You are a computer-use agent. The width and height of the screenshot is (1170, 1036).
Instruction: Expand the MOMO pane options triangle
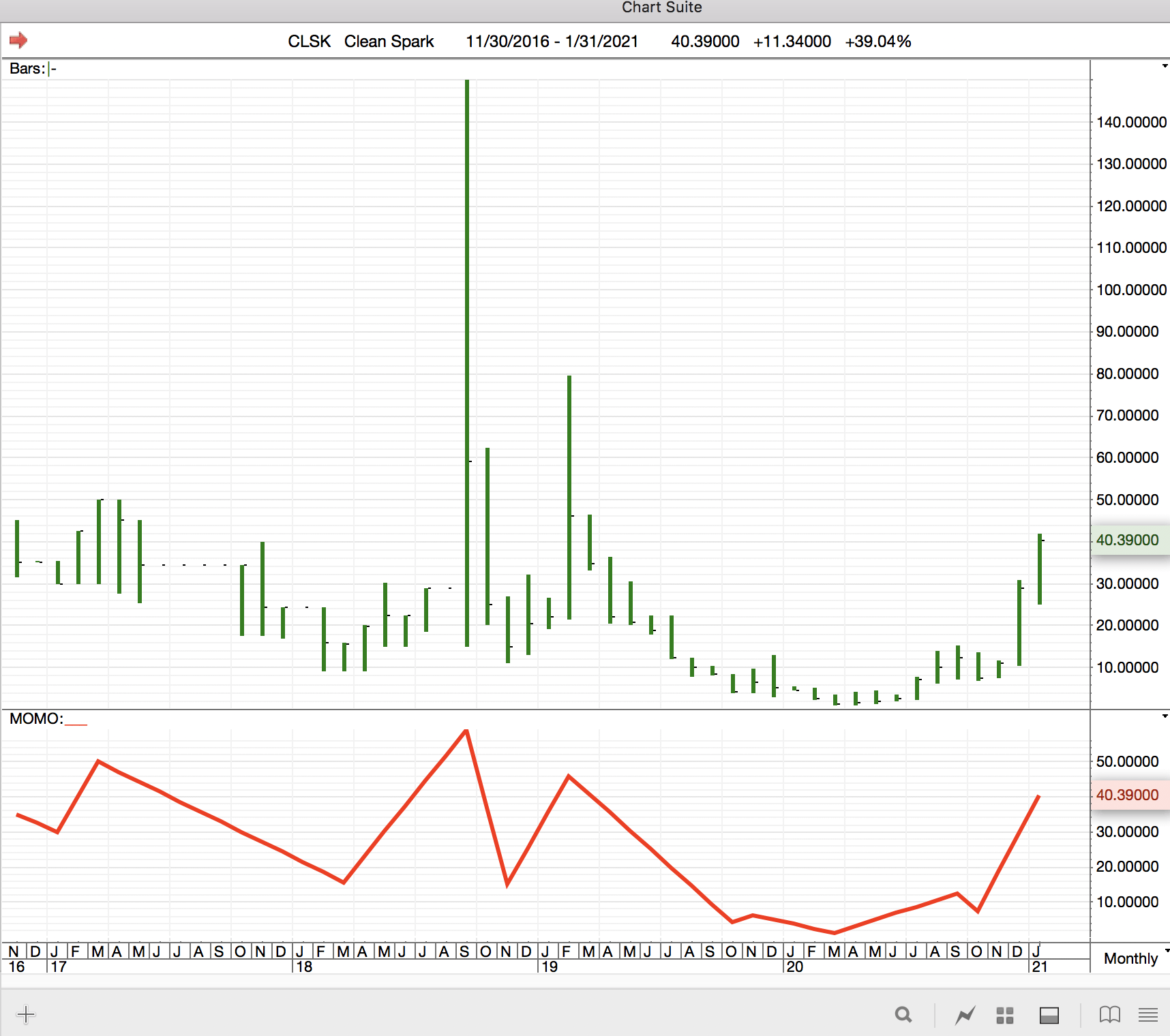(1165, 716)
